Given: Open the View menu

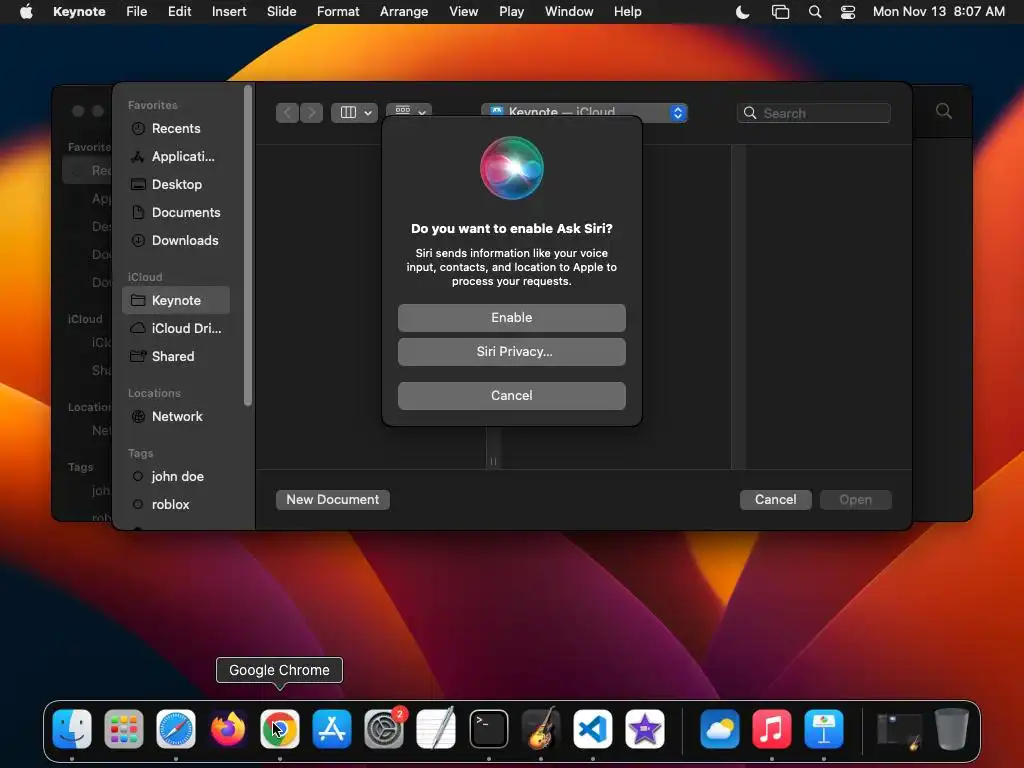Looking at the screenshot, I should pos(464,11).
